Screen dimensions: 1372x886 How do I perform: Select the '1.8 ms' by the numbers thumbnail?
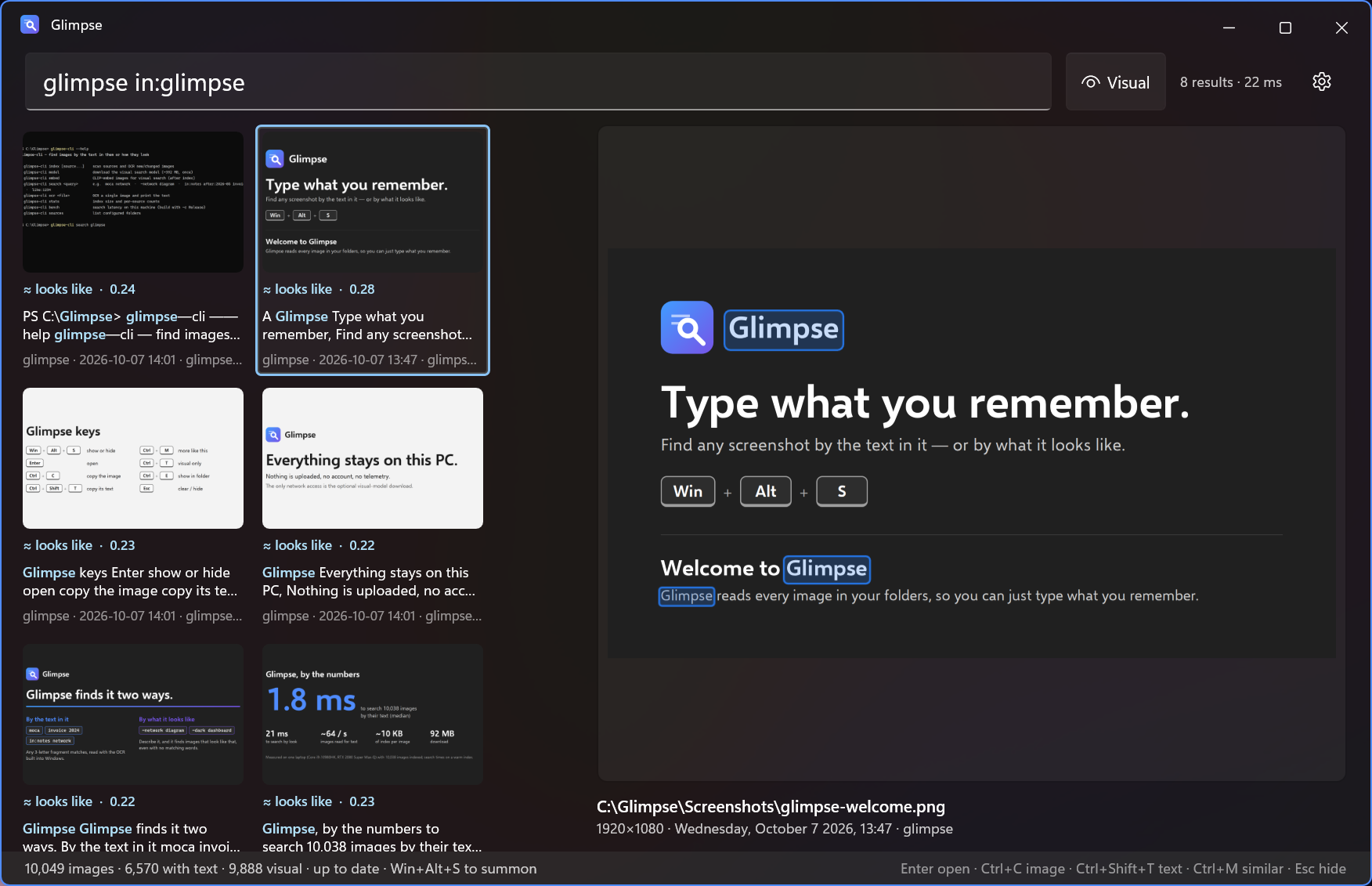point(373,714)
